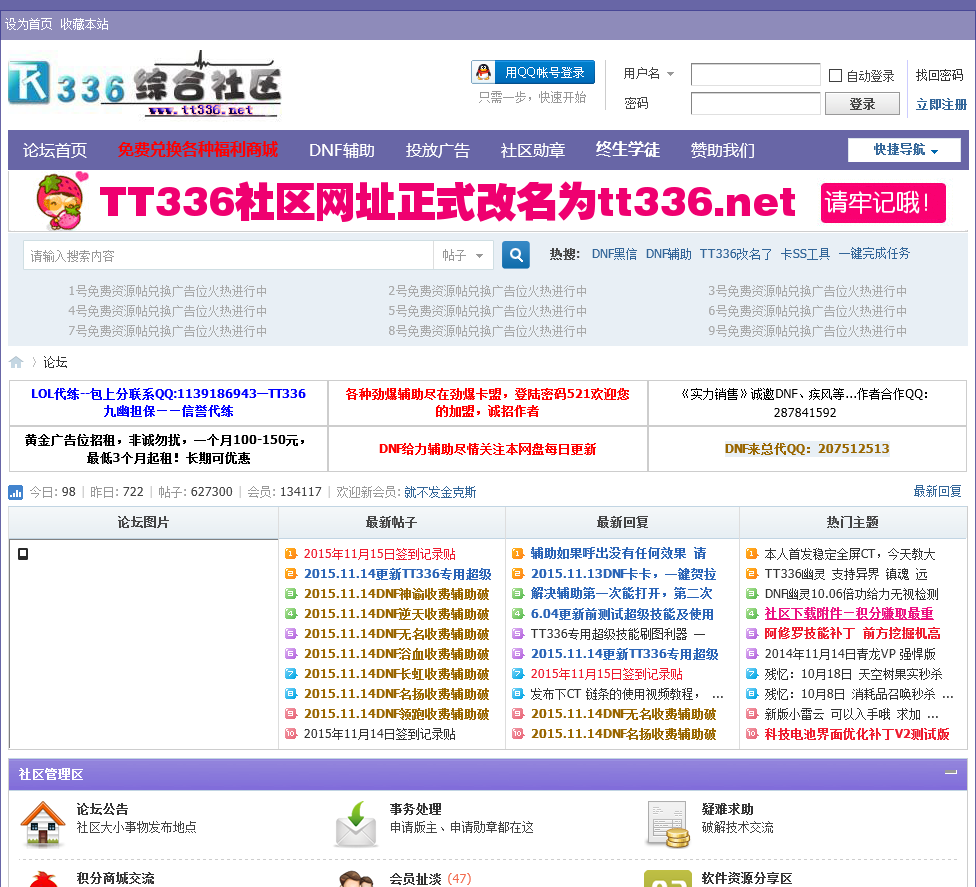
Task: Click the blue search magnifier button
Action: click(515, 255)
